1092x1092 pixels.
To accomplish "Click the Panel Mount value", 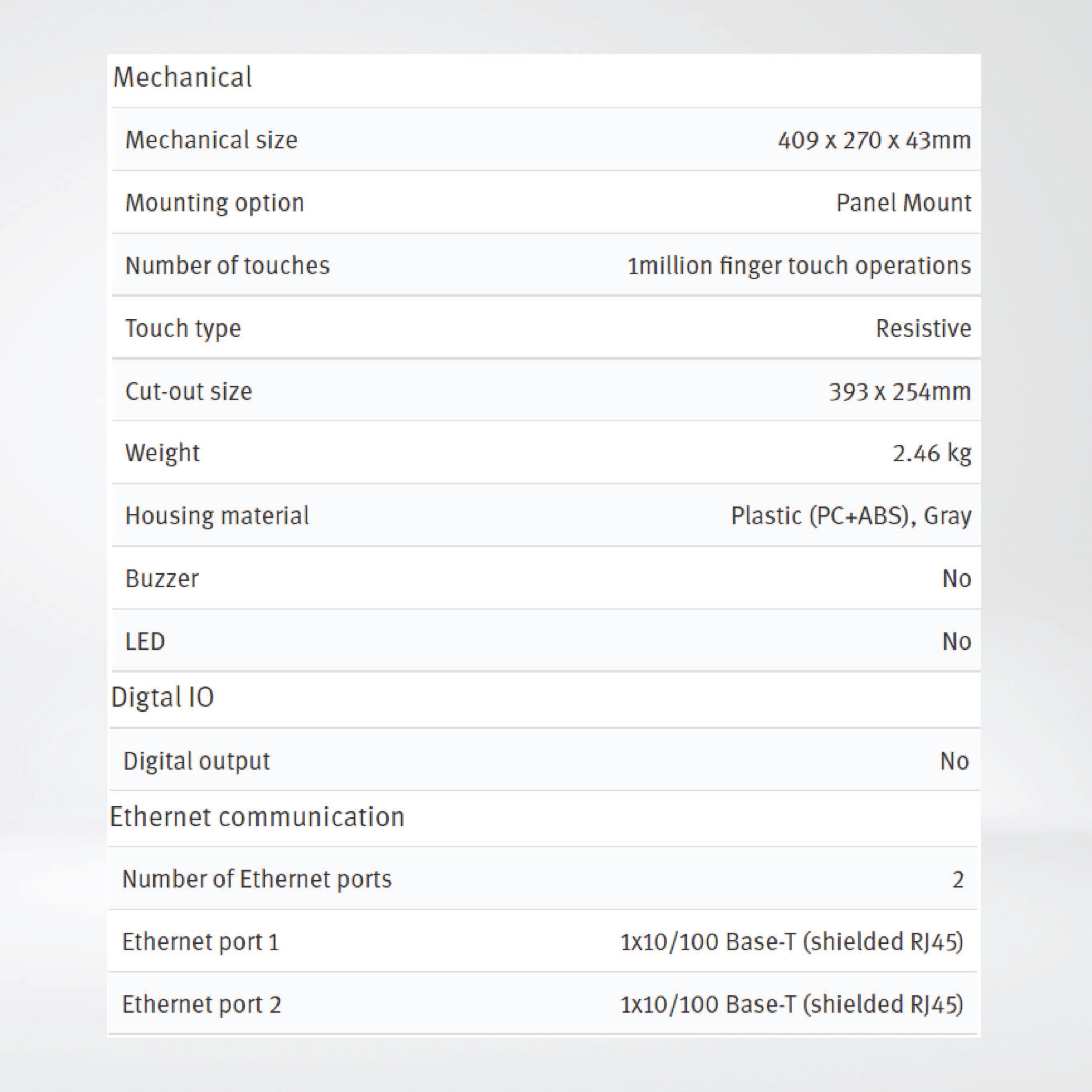I will [x=903, y=203].
